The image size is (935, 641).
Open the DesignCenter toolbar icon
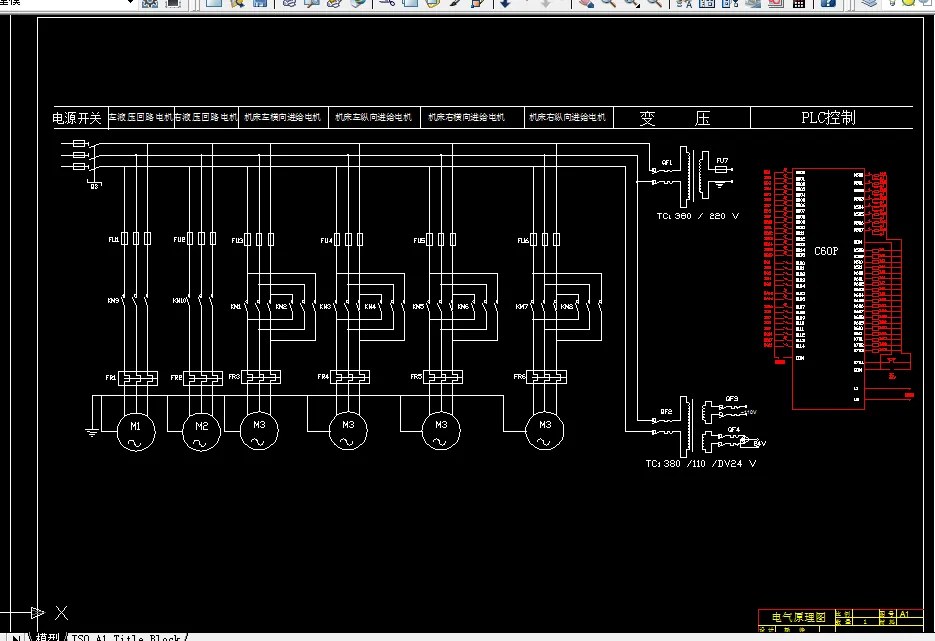point(707,3)
